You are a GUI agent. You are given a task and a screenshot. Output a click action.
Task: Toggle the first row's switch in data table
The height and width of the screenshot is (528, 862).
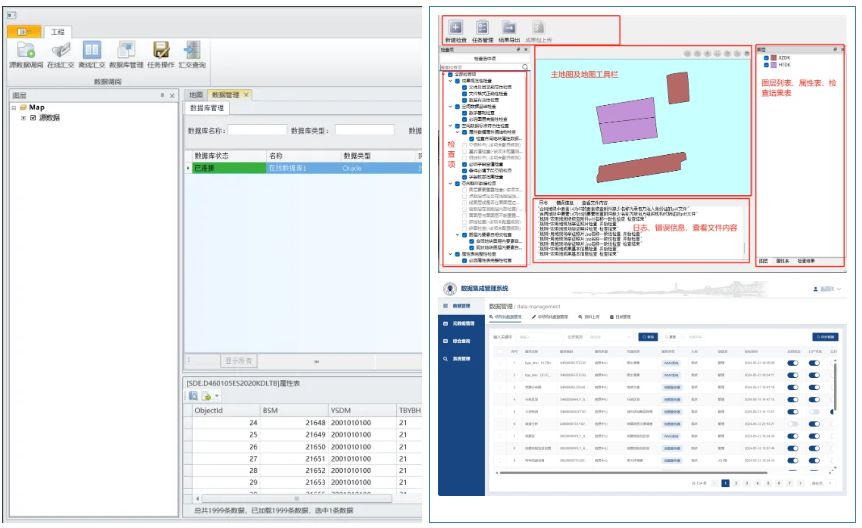(x=793, y=363)
